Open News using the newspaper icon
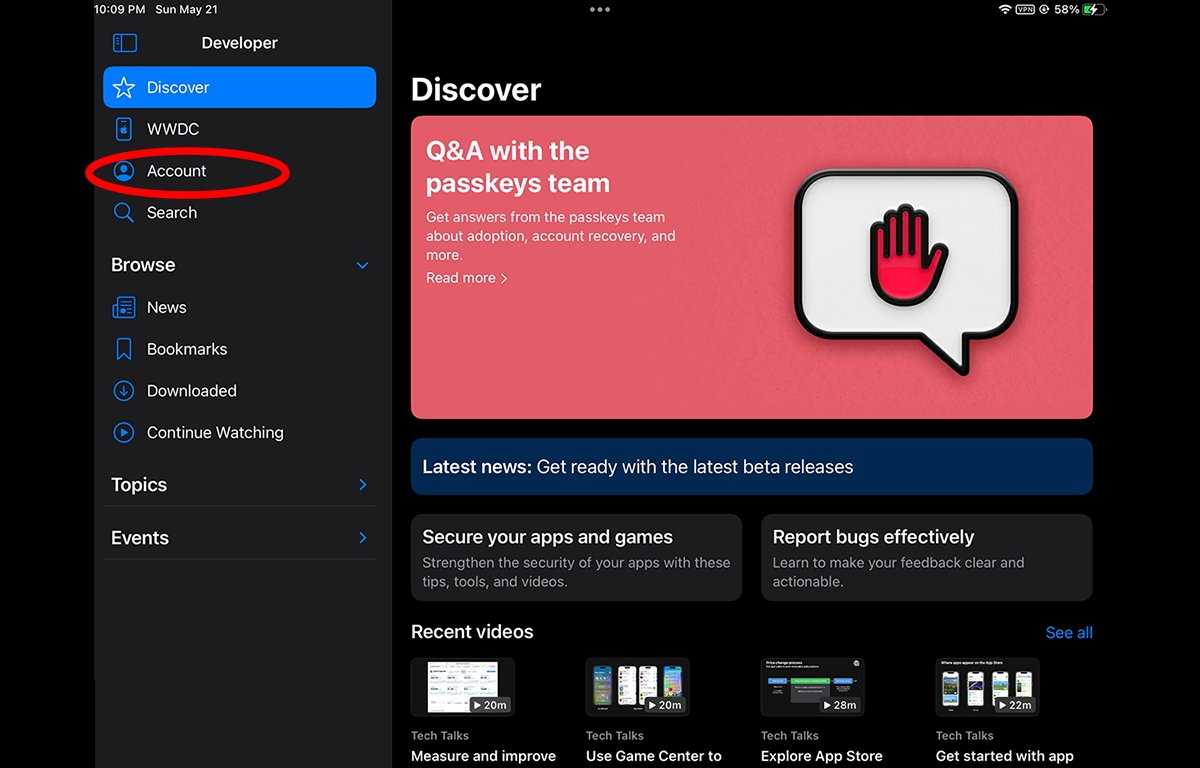The image size is (1200, 768). coord(124,307)
